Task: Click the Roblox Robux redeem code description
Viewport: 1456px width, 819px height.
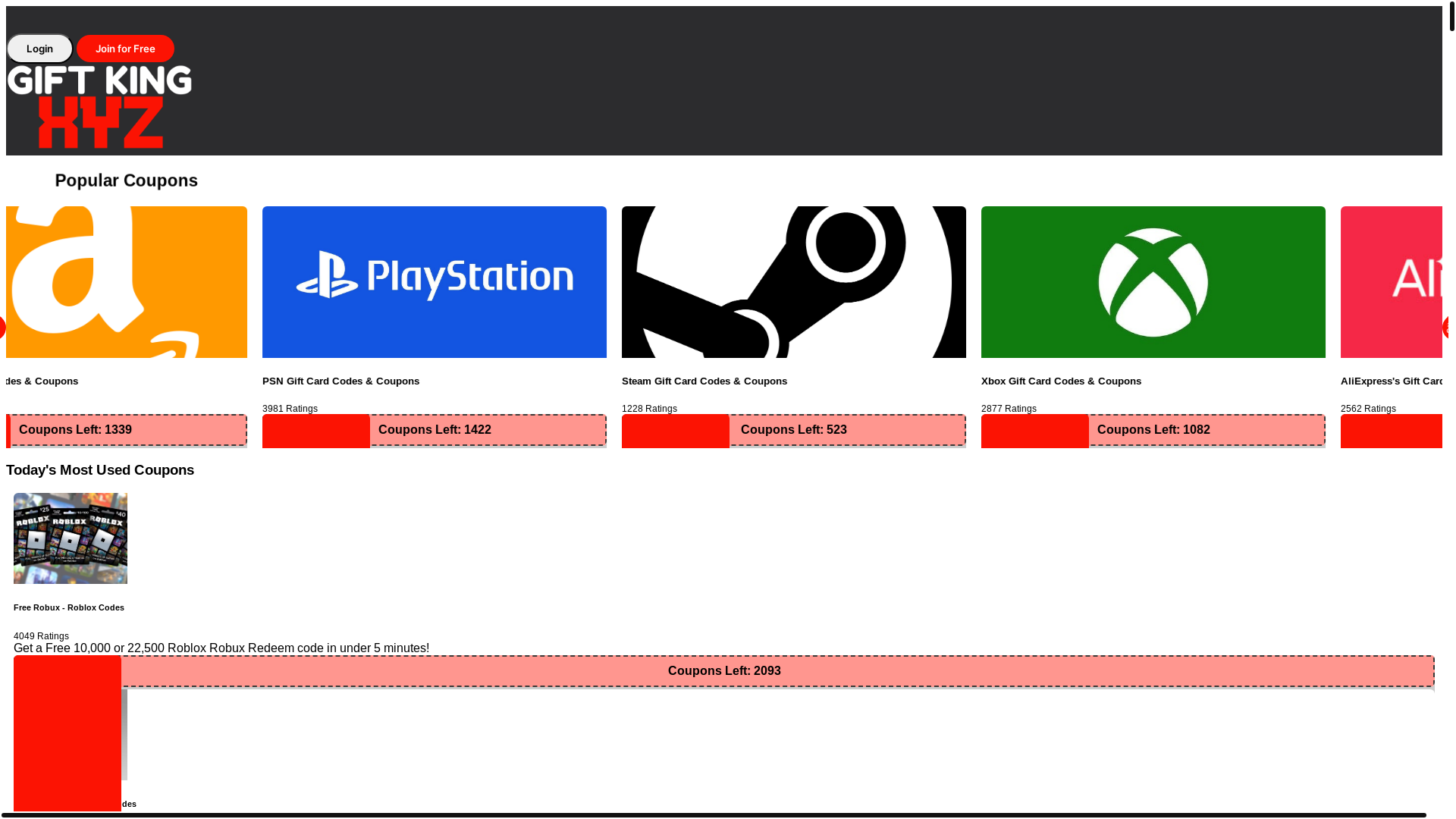Action: pyautogui.click(x=221, y=648)
